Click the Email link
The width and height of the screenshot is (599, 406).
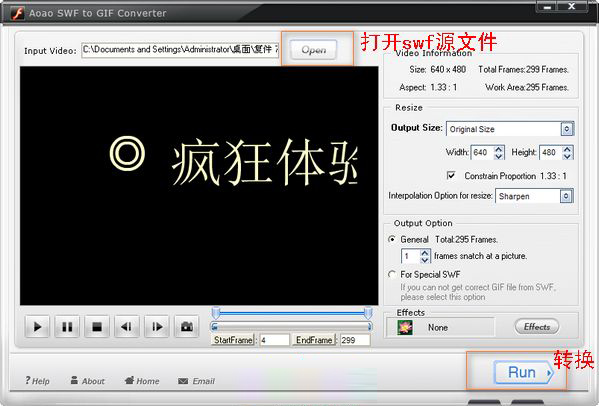(x=196, y=381)
